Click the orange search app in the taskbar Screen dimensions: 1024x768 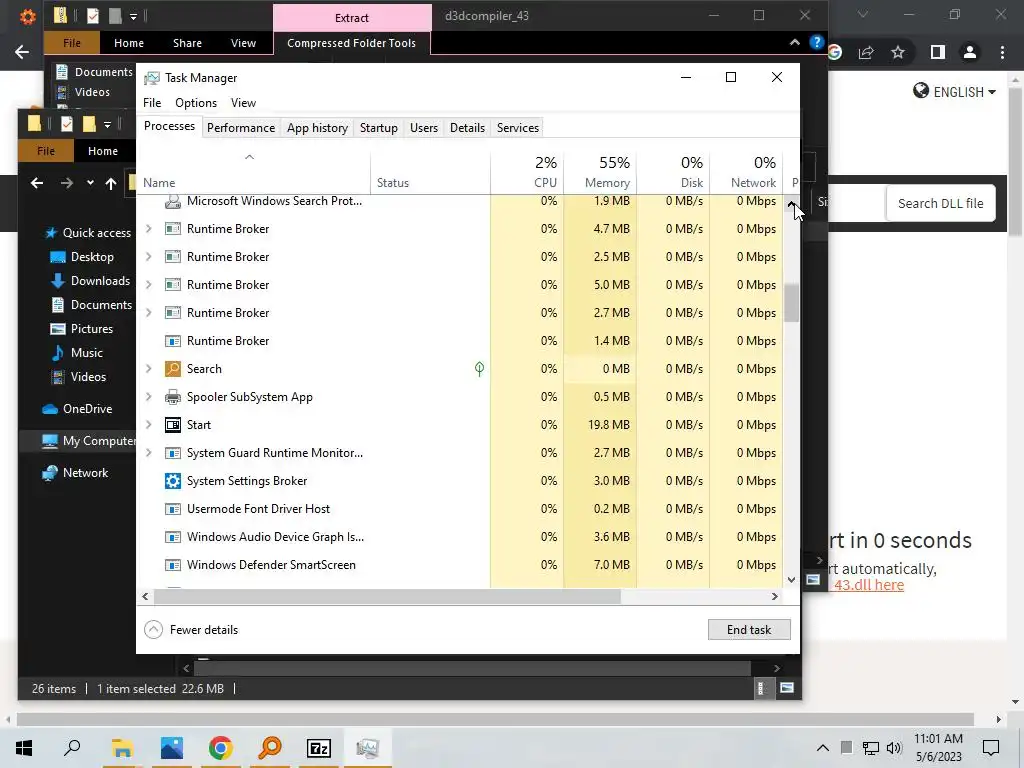tap(270, 748)
